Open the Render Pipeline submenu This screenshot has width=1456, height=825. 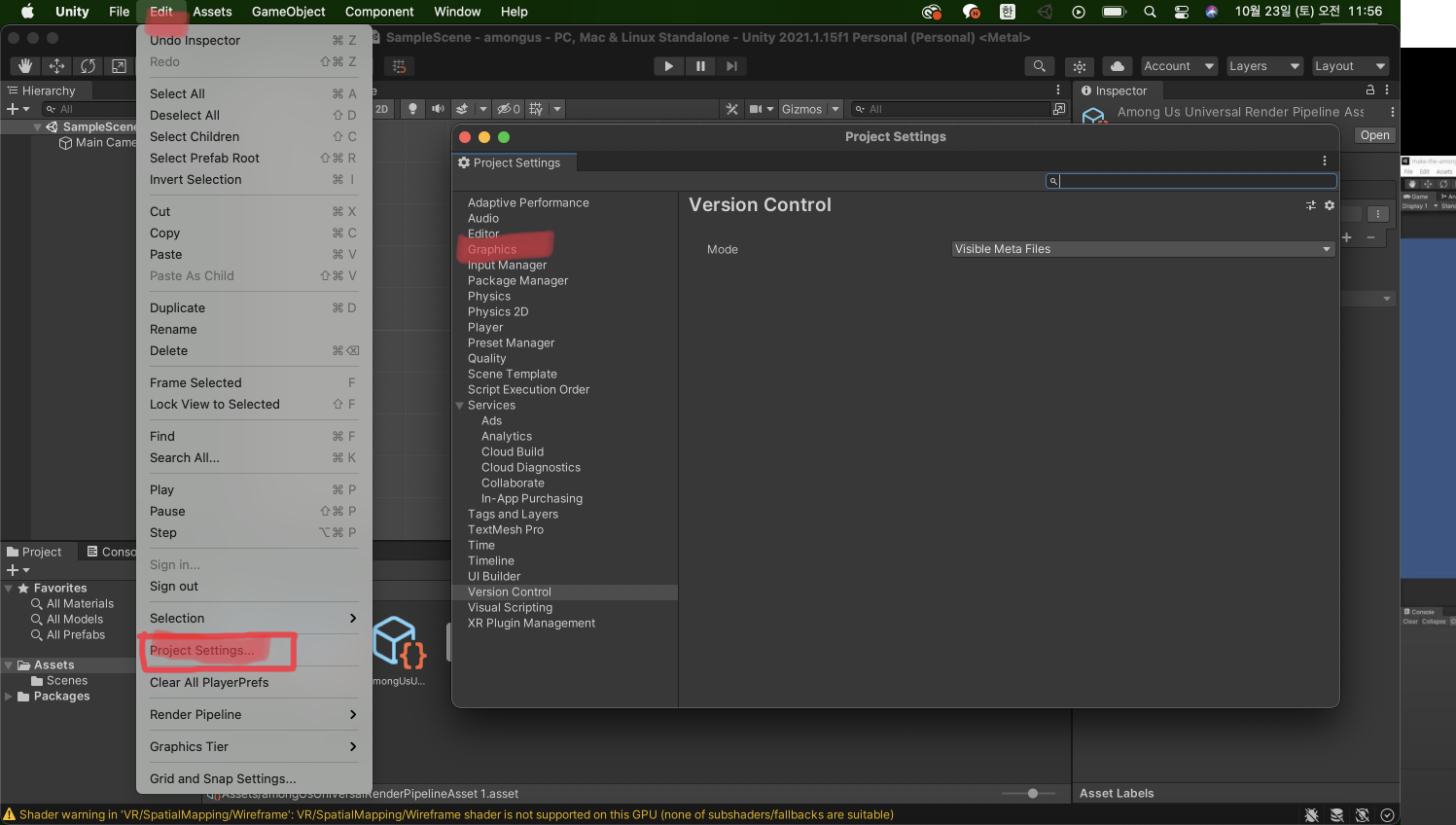(254, 714)
